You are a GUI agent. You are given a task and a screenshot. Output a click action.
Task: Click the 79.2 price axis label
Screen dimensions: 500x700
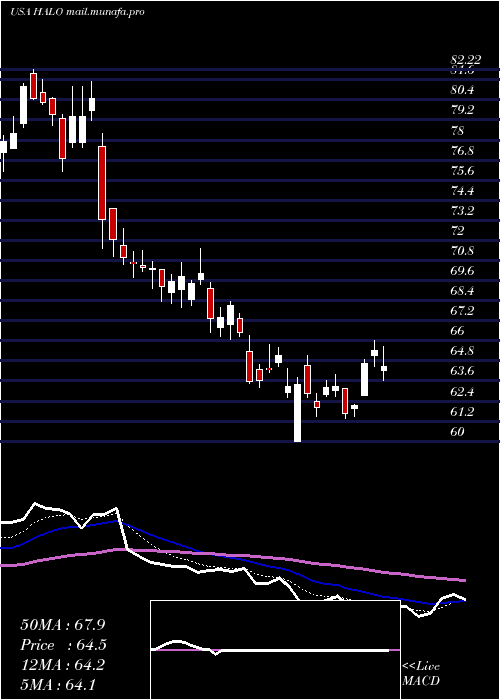pos(462,110)
